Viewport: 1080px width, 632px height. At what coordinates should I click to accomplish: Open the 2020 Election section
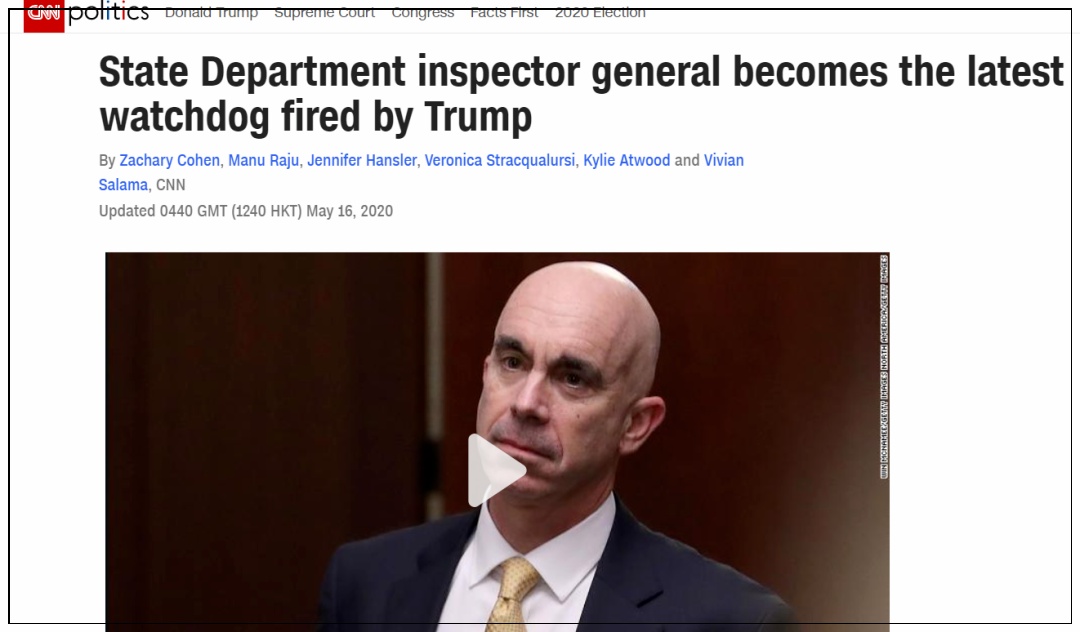(601, 12)
